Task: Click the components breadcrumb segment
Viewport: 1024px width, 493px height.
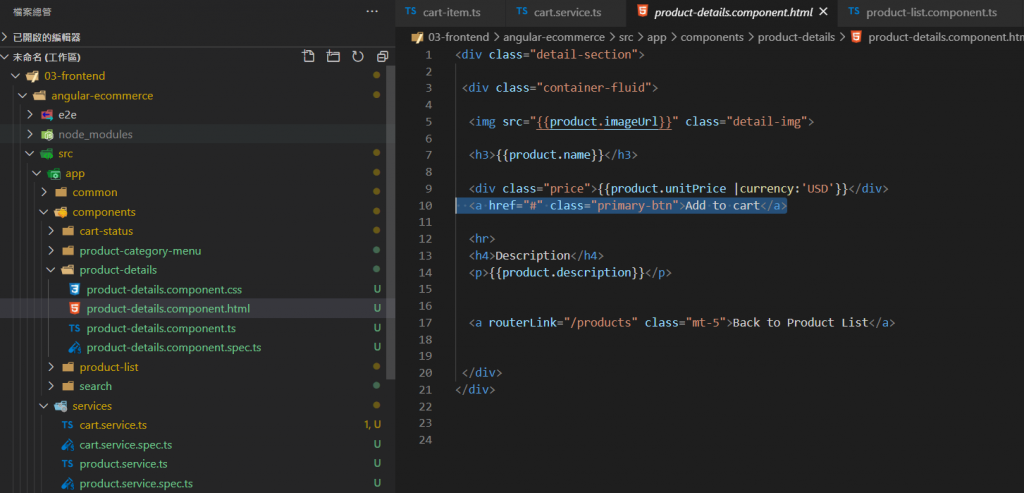Action: (x=712, y=37)
